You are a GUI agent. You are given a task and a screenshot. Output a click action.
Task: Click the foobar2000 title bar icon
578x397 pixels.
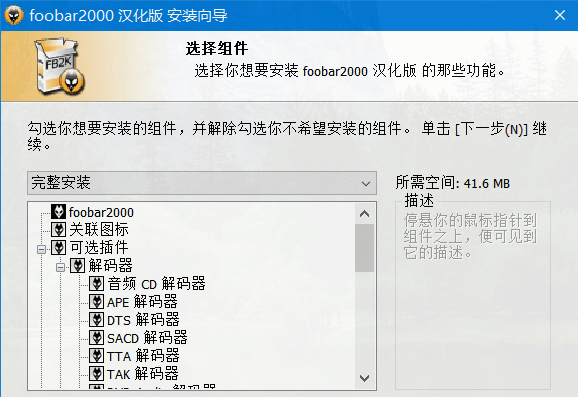point(14,15)
